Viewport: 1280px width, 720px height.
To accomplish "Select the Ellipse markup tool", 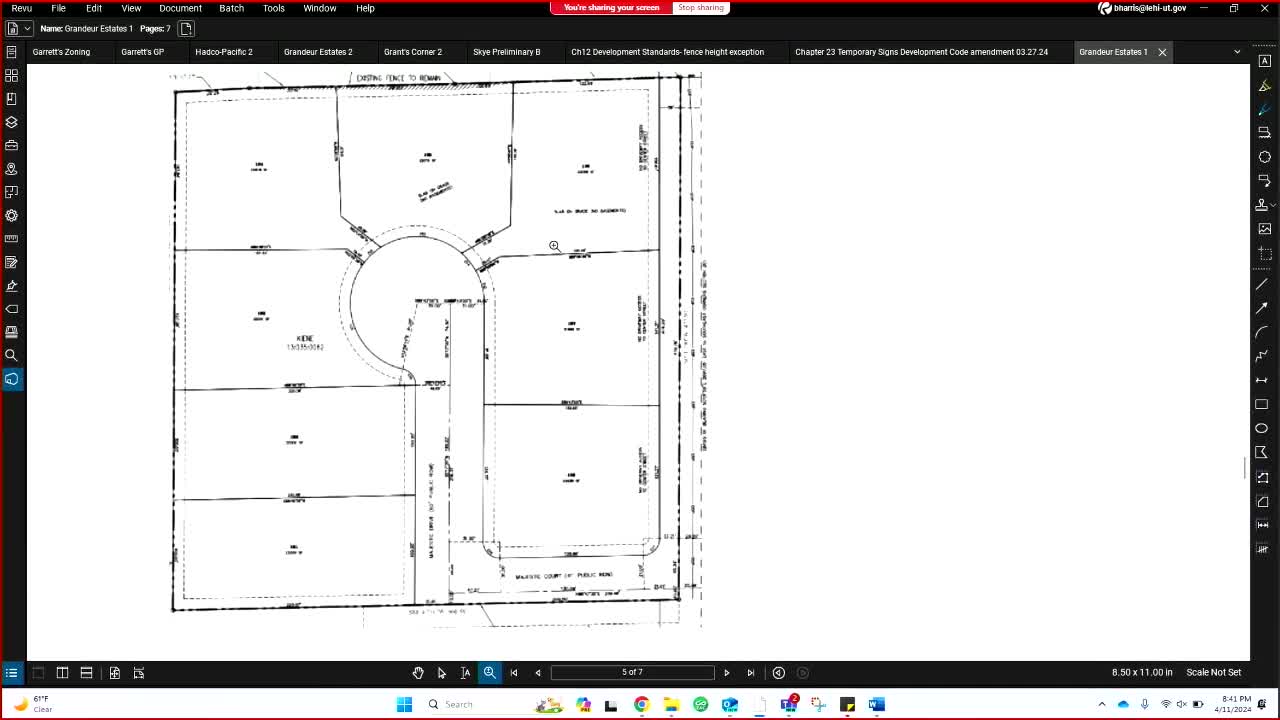I will [x=1262, y=428].
